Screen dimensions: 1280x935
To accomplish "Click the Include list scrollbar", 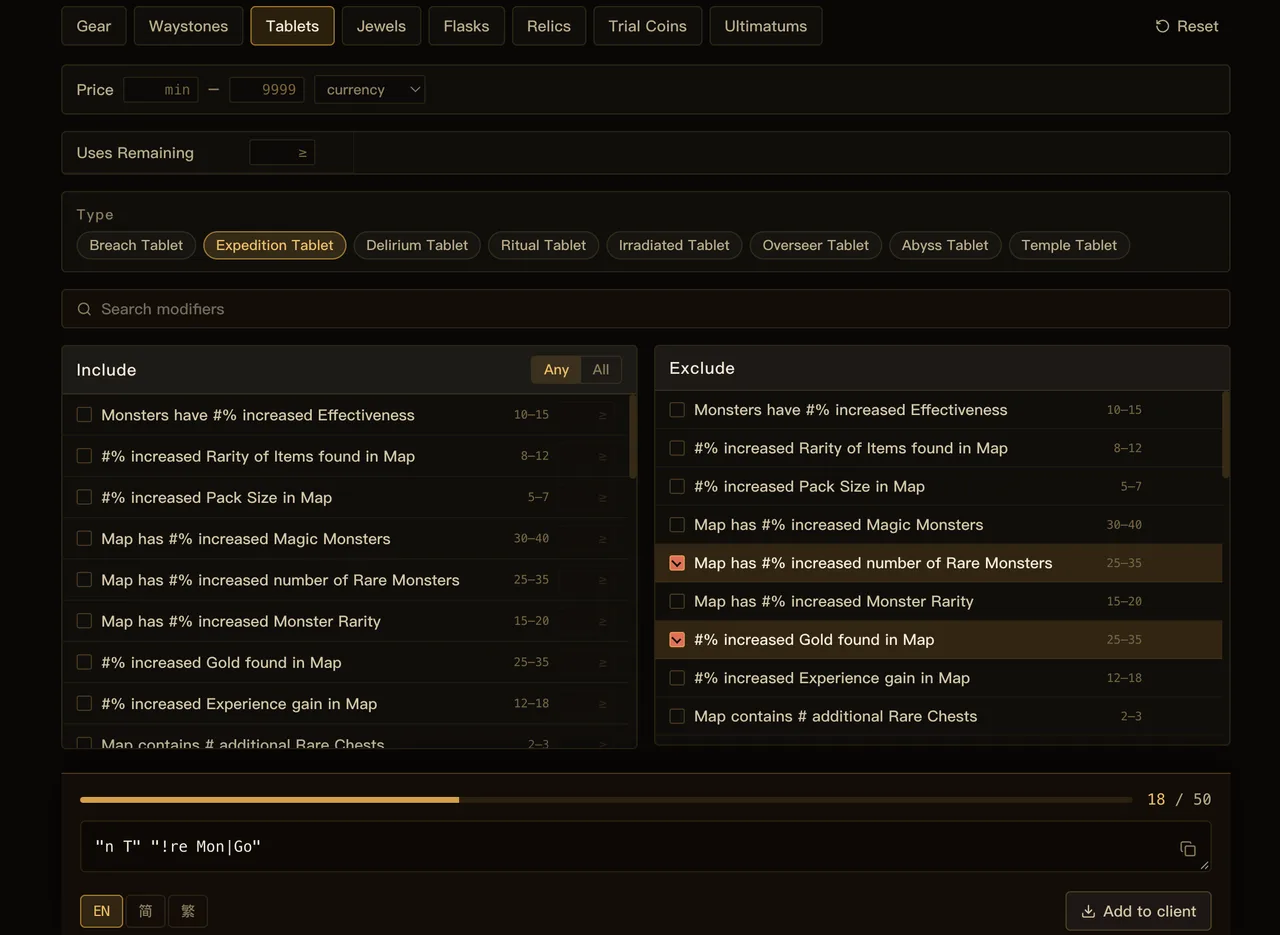I will tap(632, 436).
